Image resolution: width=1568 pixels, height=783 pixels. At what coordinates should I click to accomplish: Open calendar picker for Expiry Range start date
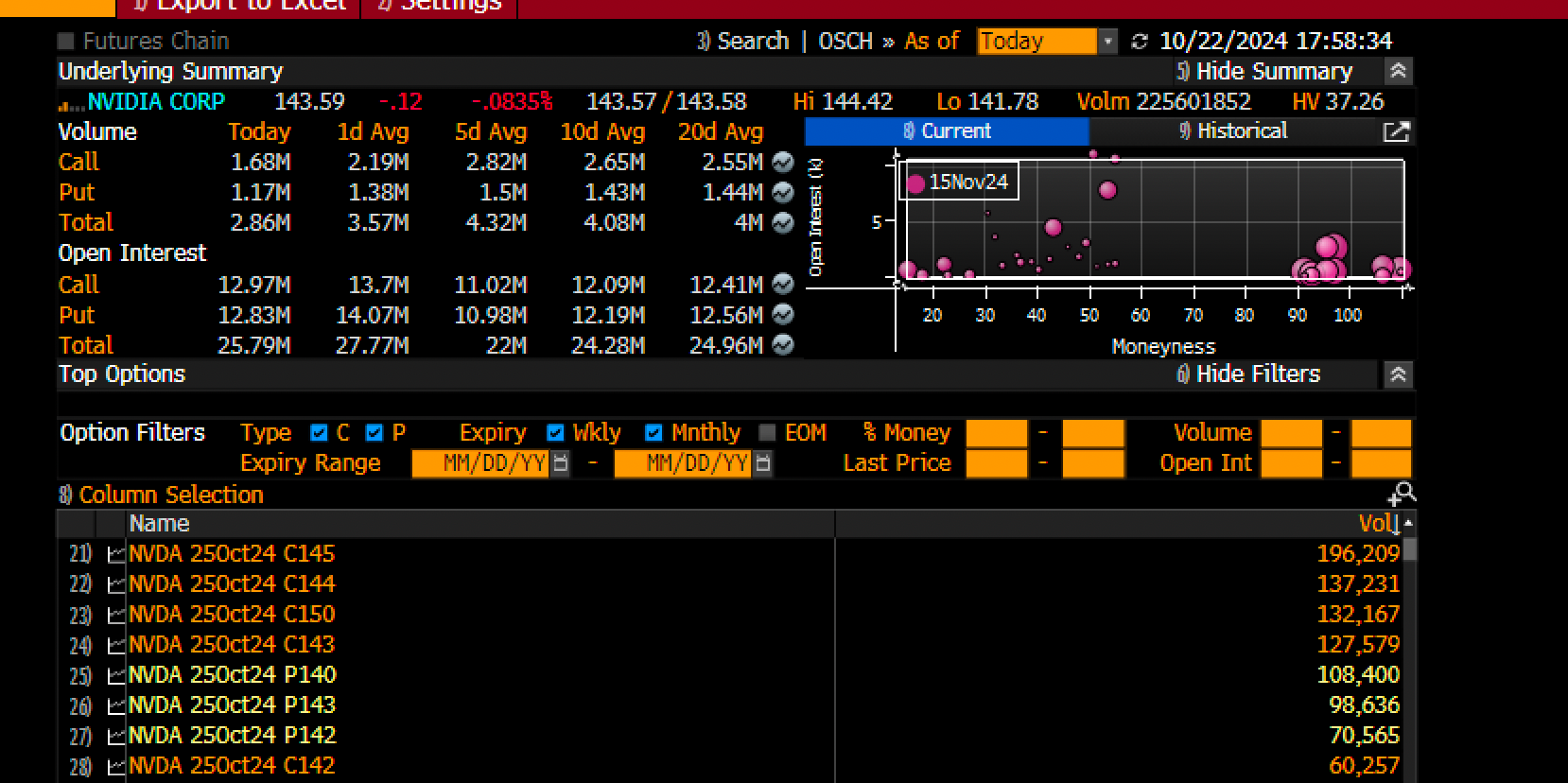pos(560,463)
